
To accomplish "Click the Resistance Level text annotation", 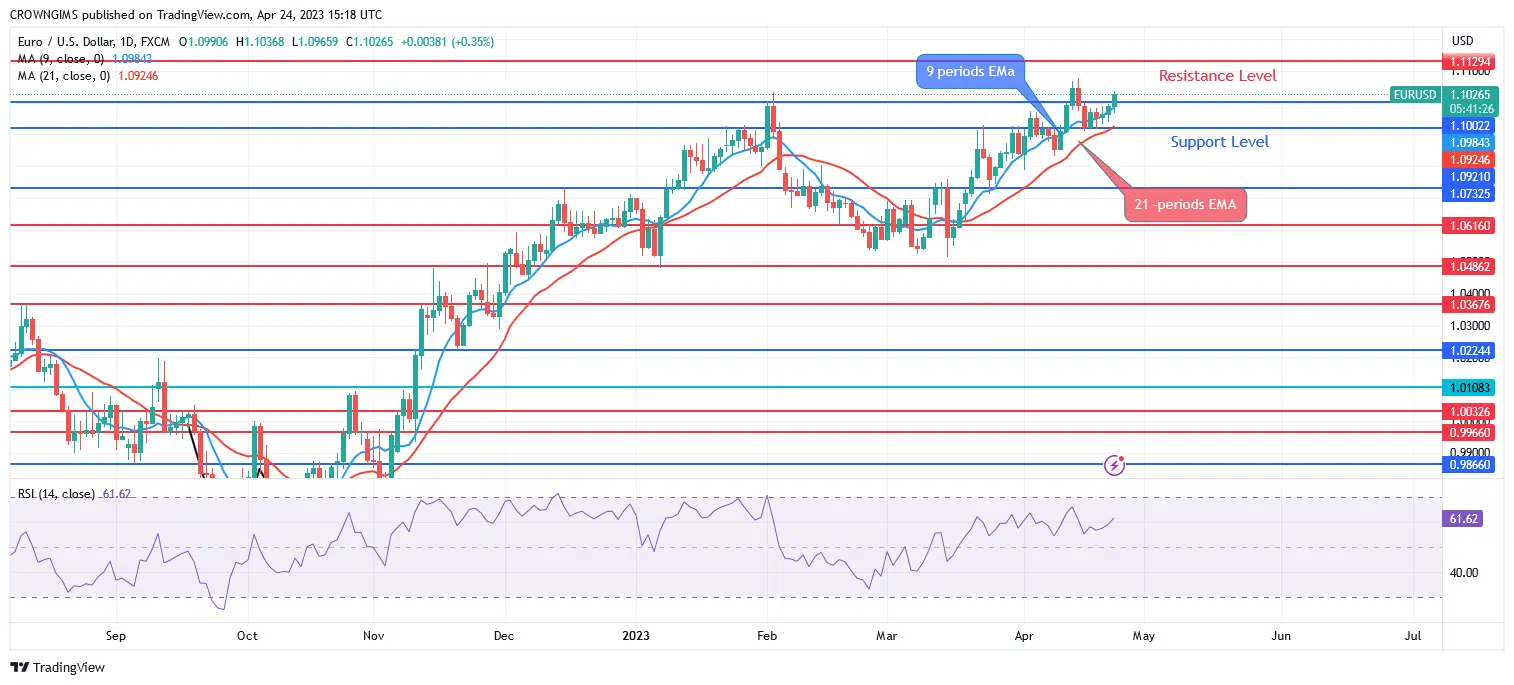I will [x=1217, y=76].
